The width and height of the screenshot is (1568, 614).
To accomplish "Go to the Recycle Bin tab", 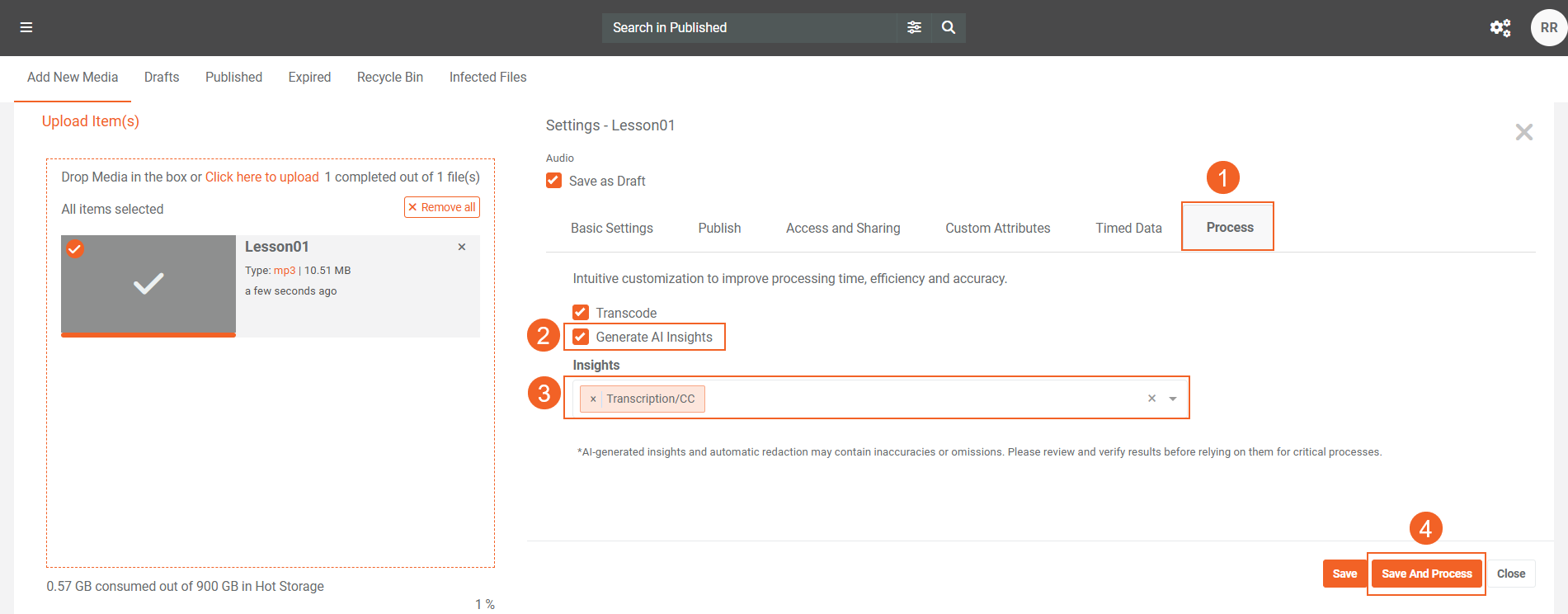I will click(389, 77).
